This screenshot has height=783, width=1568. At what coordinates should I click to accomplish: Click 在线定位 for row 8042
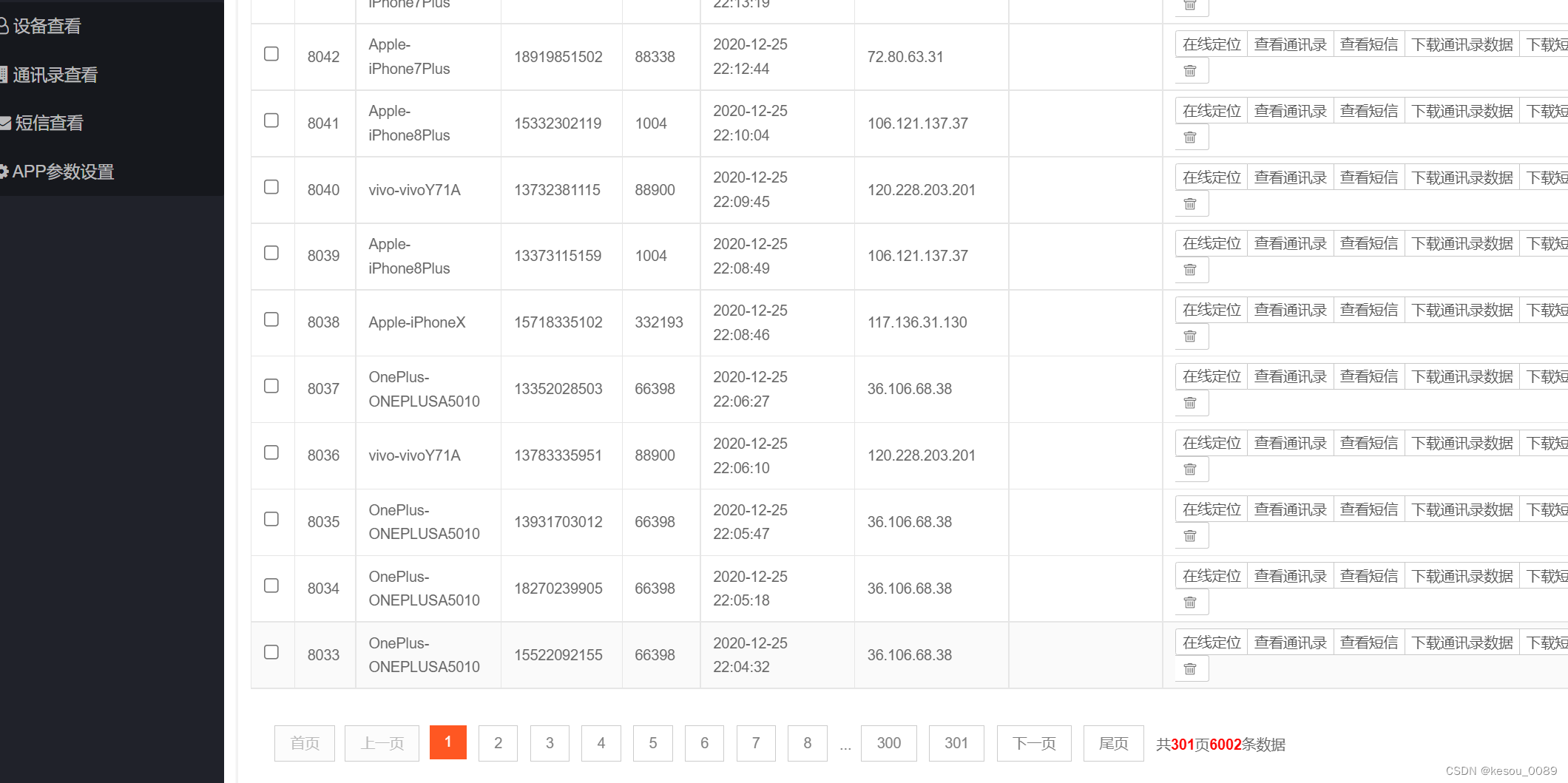click(1212, 44)
